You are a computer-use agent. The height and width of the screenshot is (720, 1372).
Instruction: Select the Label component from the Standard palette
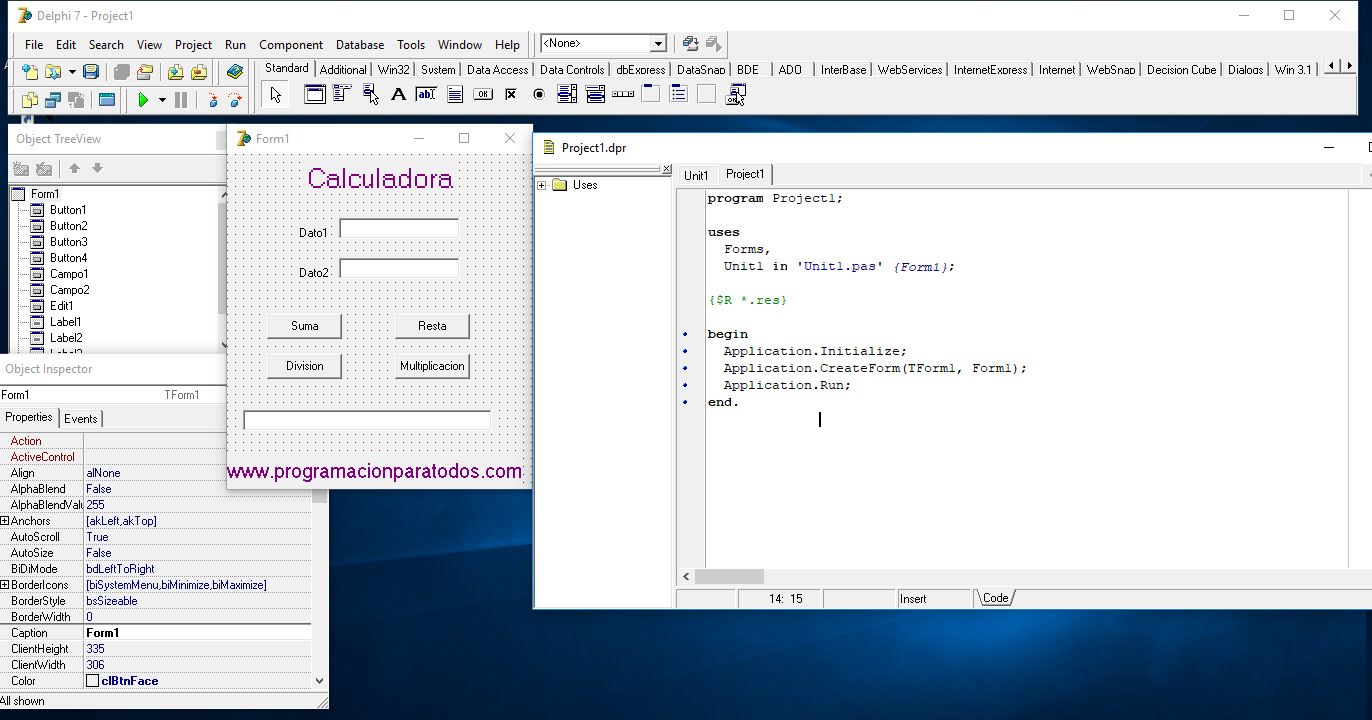click(398, 94)
